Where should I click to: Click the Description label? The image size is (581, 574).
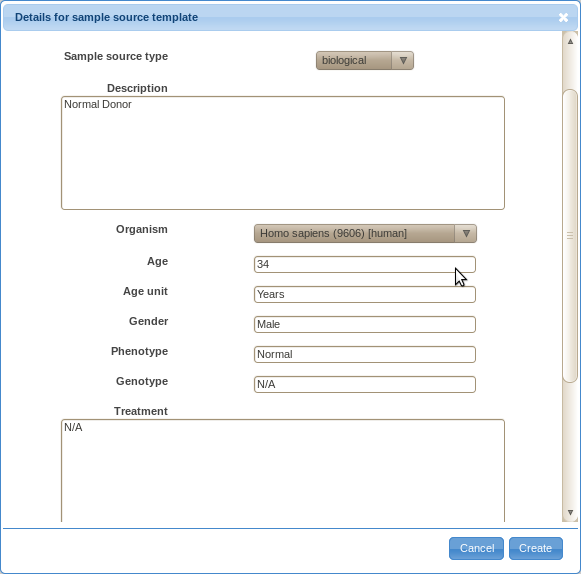(137, 88)
